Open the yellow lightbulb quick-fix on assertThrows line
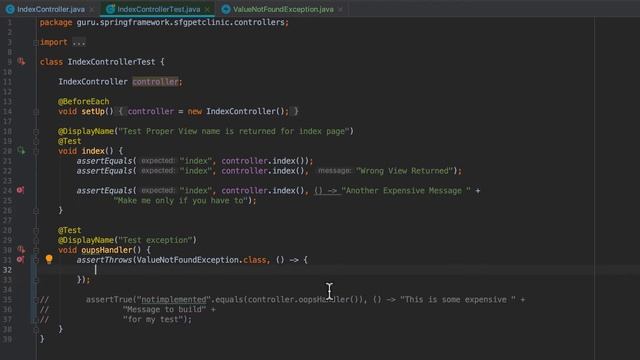 click(x=49, y=259)
